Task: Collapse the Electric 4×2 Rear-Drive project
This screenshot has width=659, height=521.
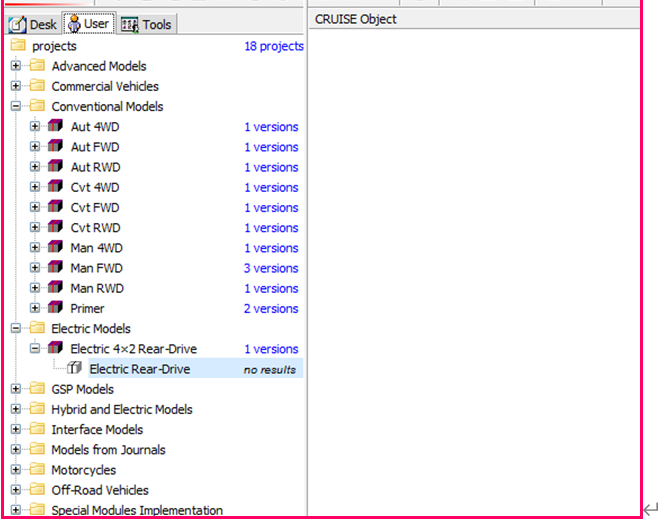Action: [35, 348]
